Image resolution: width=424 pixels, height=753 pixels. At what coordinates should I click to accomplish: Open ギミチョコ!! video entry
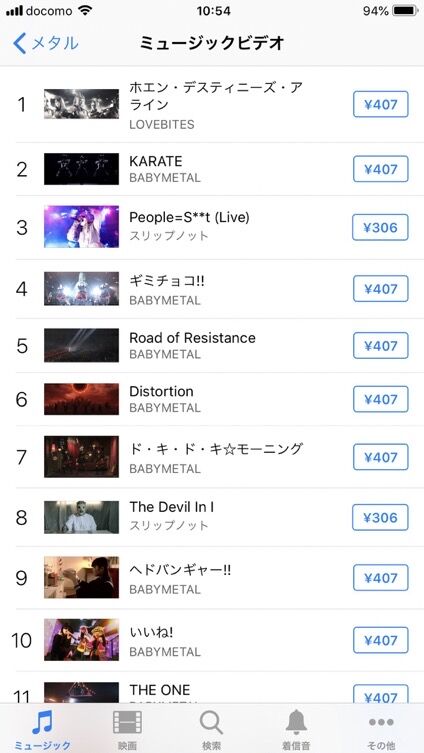click(x=212, y=289)
